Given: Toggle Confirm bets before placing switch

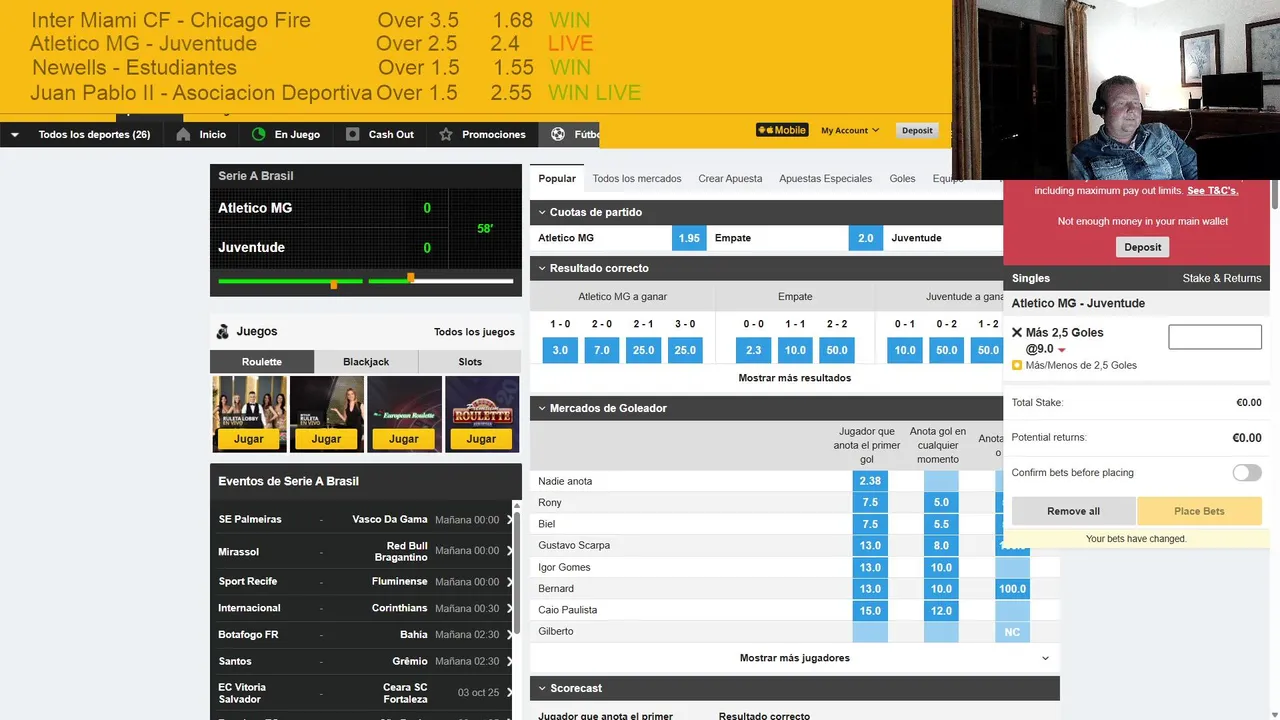Looking at the screenshot, I should 1246,473.
